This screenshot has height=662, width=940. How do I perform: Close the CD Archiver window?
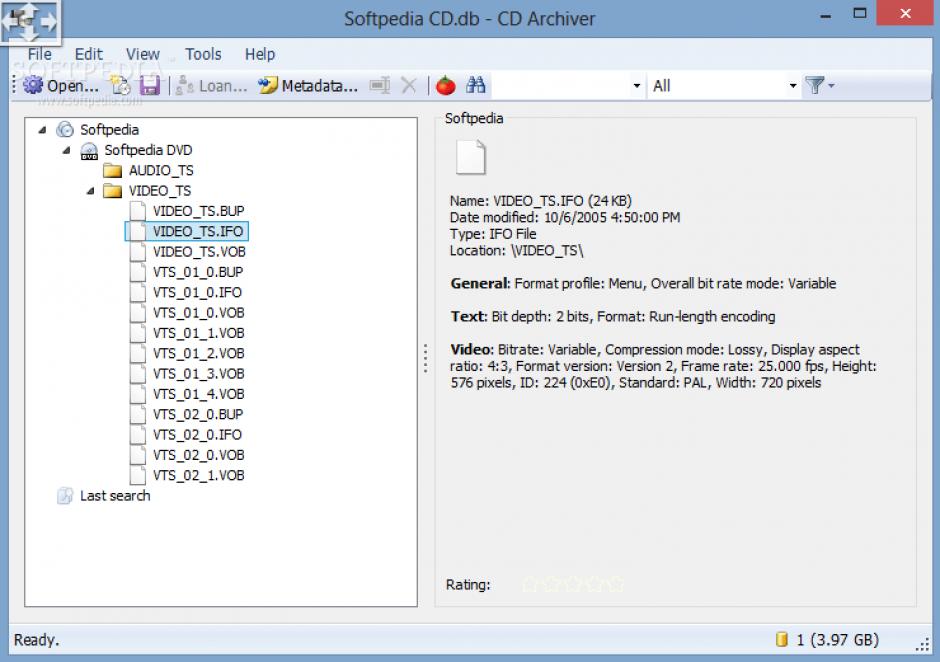coord(905,13)
